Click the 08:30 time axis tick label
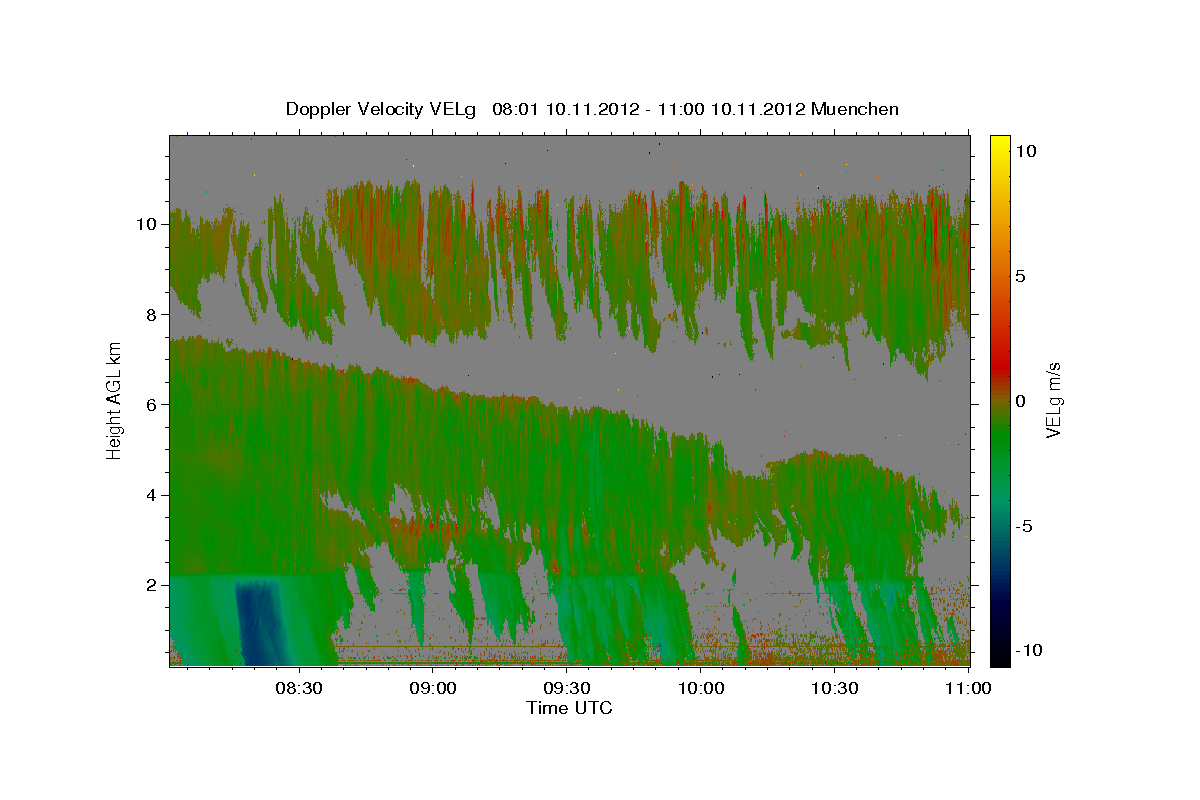Screen dimensions: 1200x800 299,688
